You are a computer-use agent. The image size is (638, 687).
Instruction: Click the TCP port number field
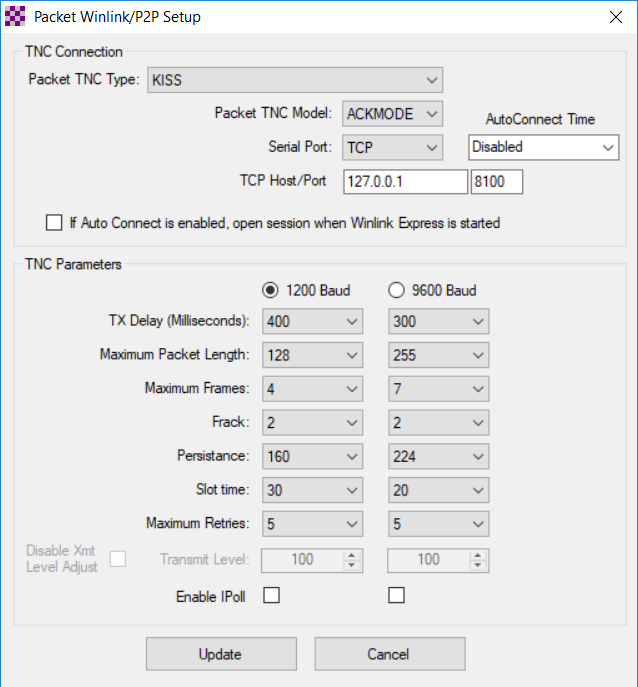coord(496,181)
